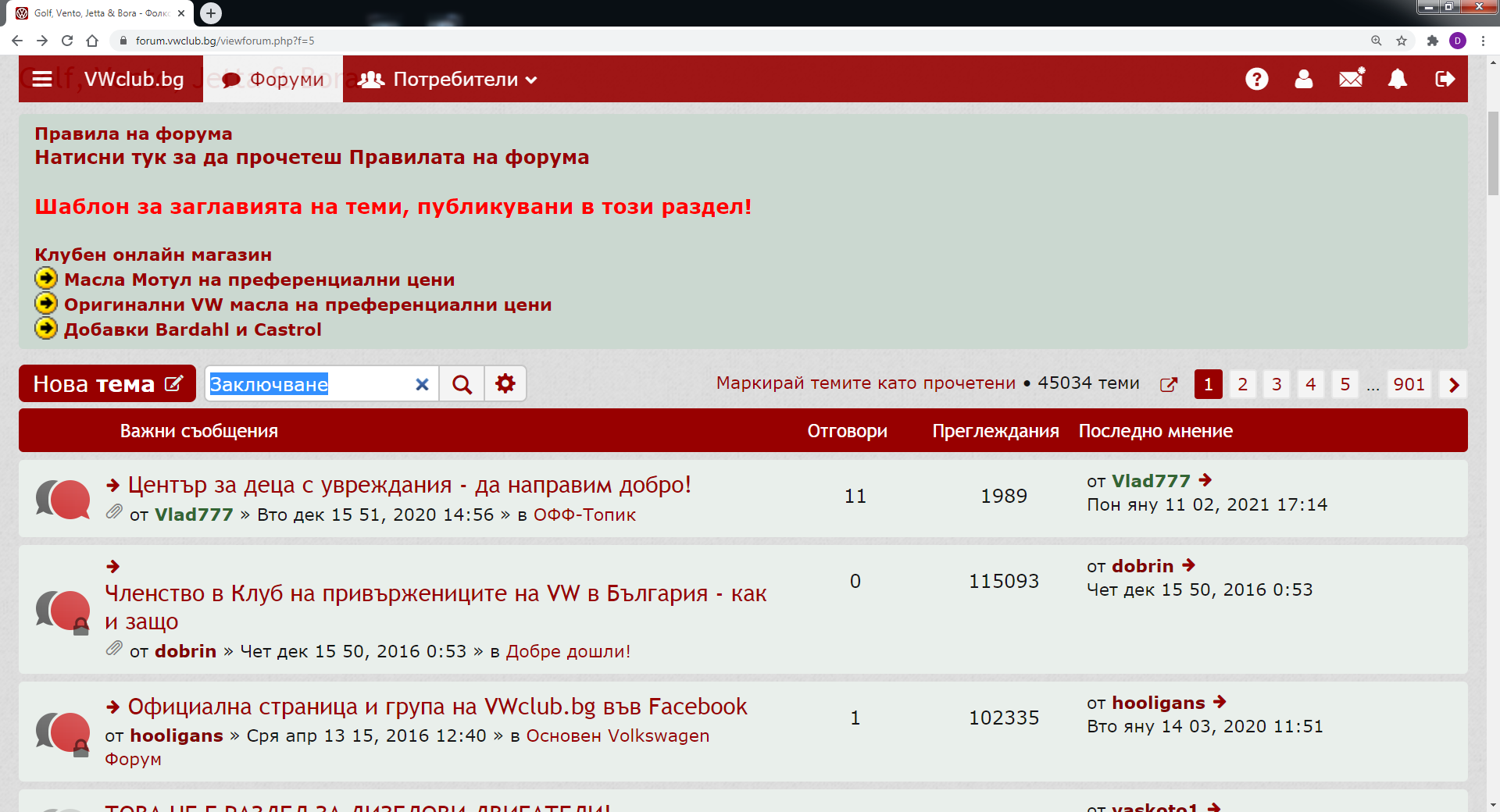Clear the forum search field with X

click(422, 384)
